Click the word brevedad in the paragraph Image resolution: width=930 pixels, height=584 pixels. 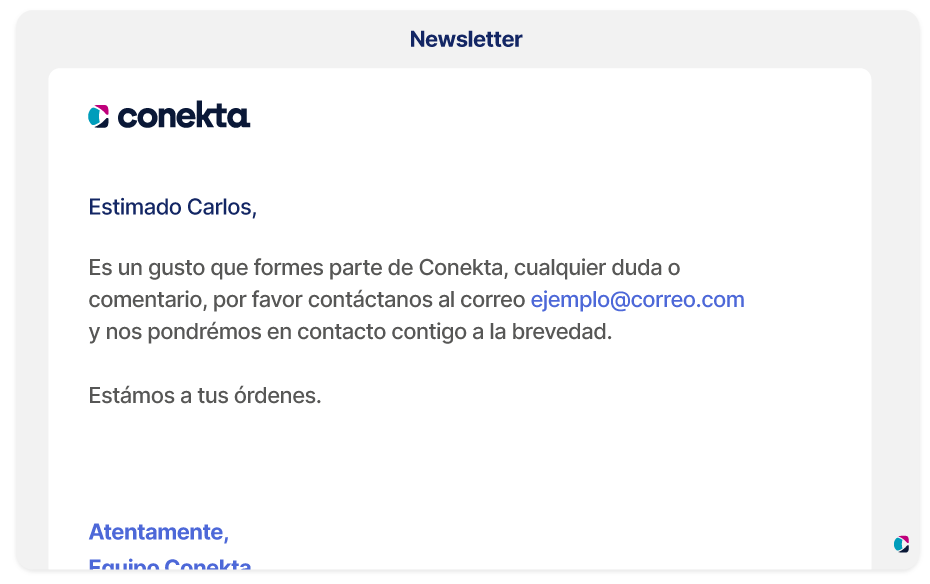[561, 331]
